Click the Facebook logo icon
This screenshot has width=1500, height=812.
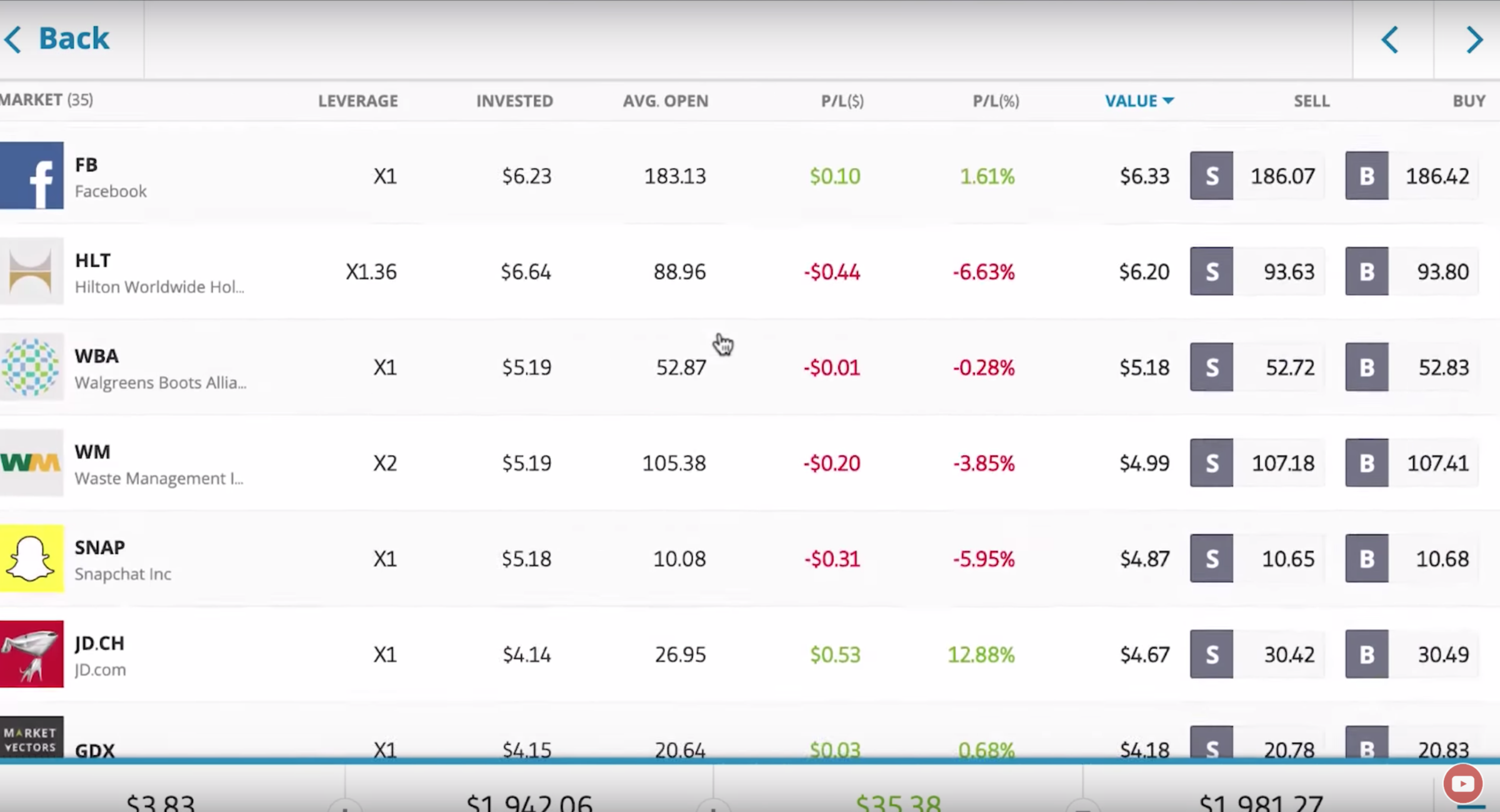coord(32,176)
